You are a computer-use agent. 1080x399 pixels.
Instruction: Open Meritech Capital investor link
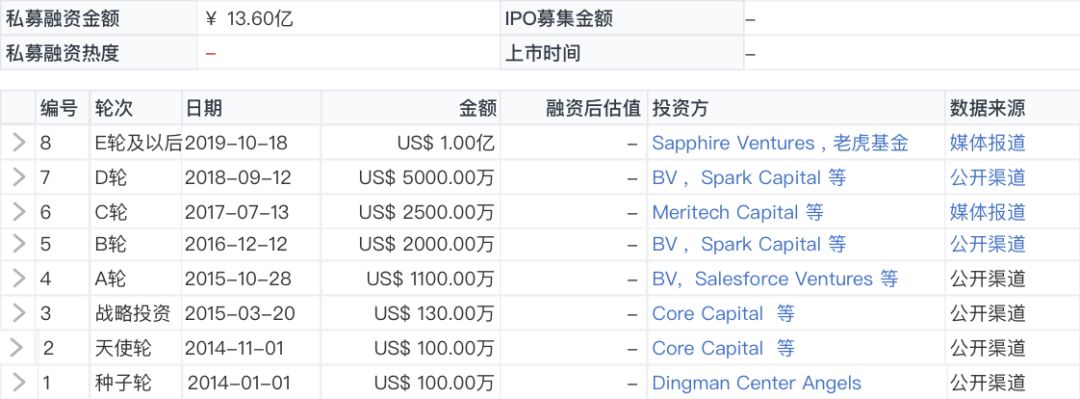pyautogui.click(x=725, y=212)
